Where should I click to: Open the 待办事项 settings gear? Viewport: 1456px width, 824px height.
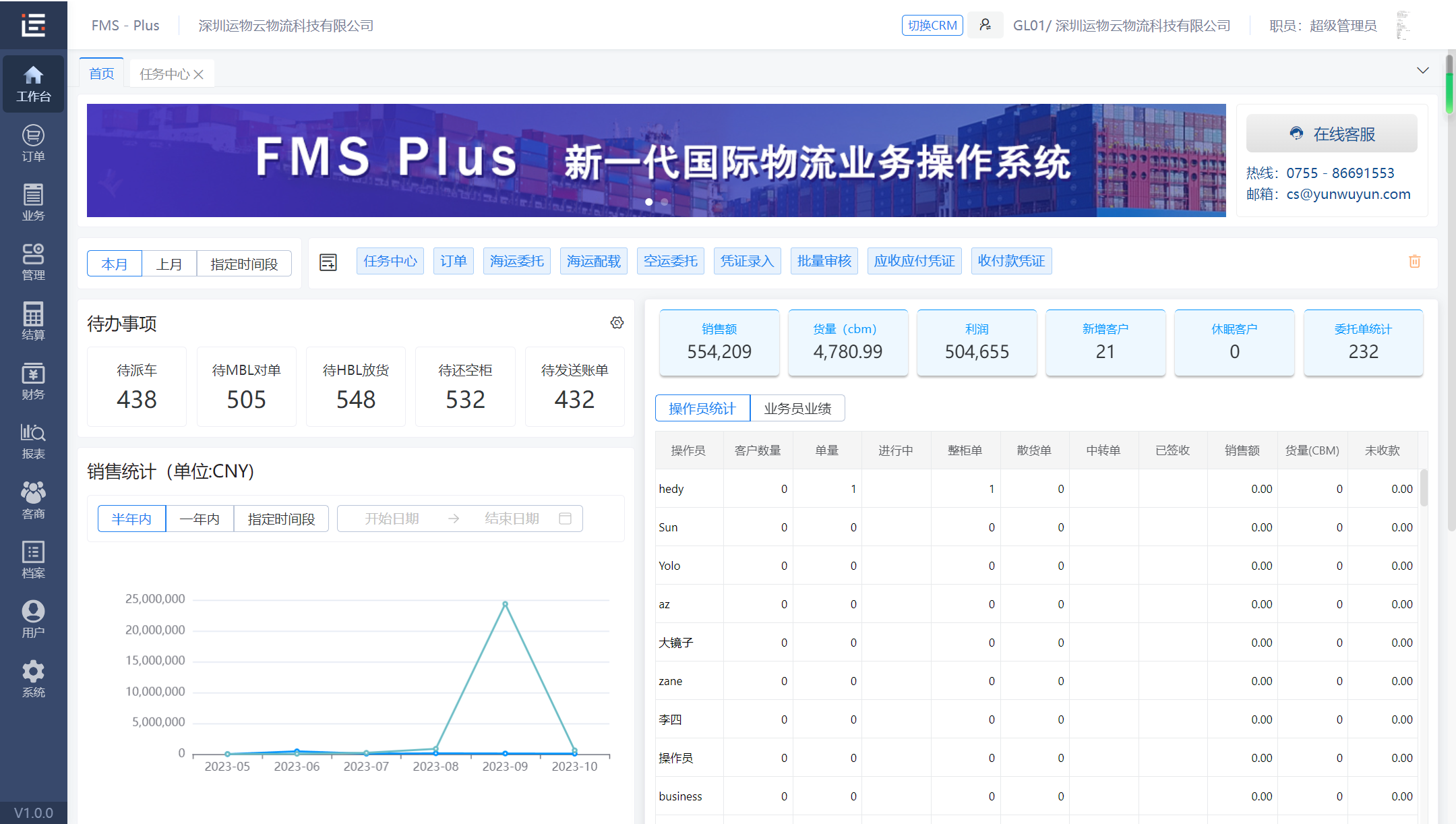coord(617,323)
